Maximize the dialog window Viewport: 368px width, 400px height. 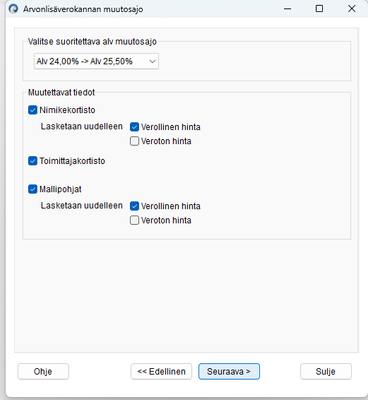coord(319,9)
